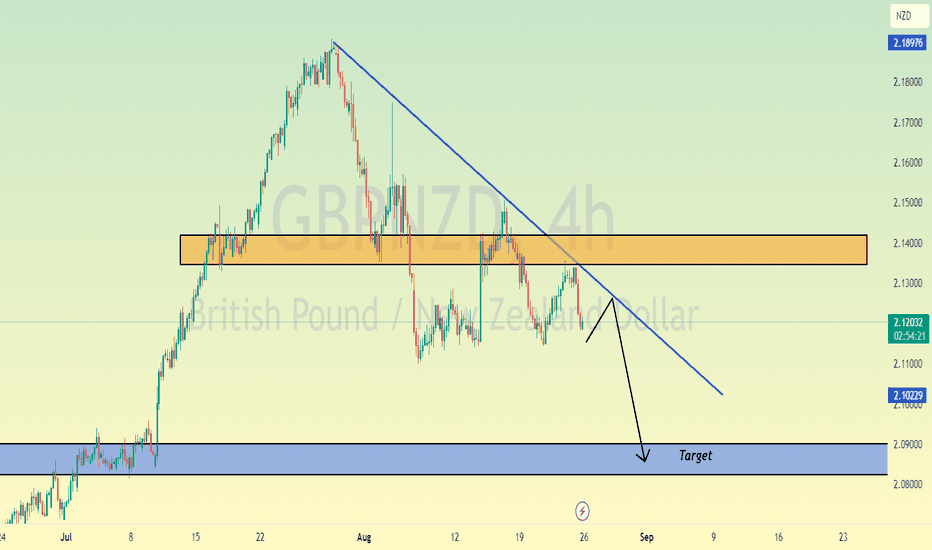This screenshot has height=550, width=932.
Task: Click the 2.14000 price axis value
Action: (x=908, y=243)
